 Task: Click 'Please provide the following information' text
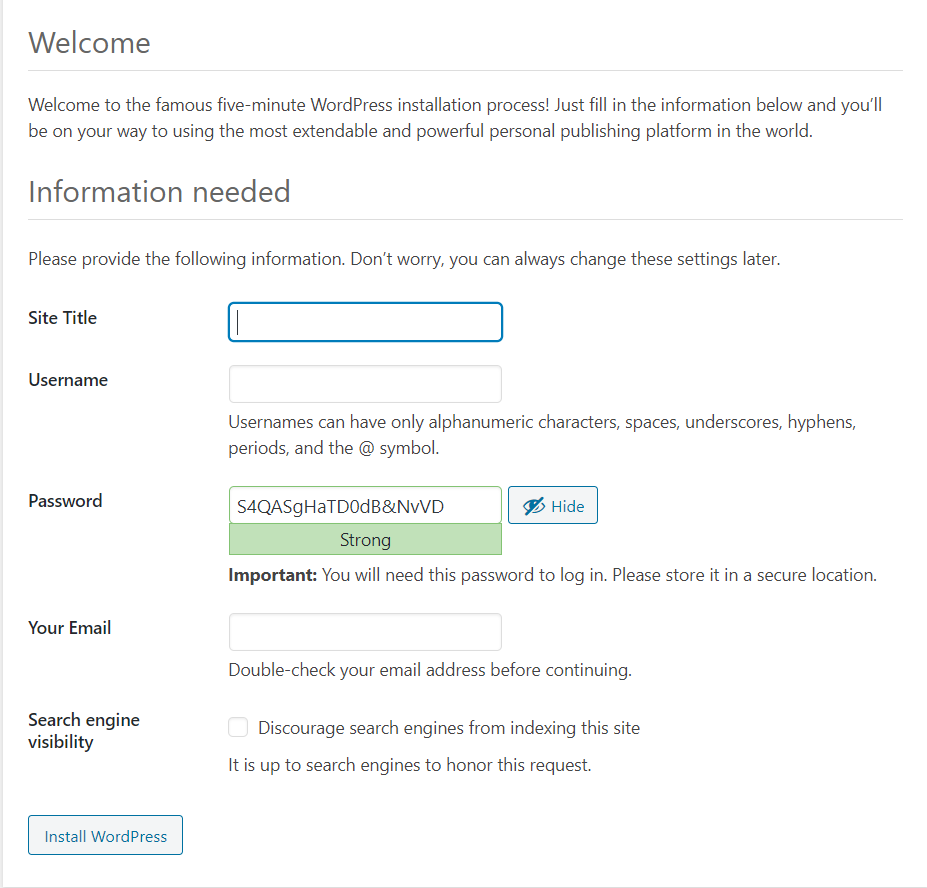tap(404, 259)
